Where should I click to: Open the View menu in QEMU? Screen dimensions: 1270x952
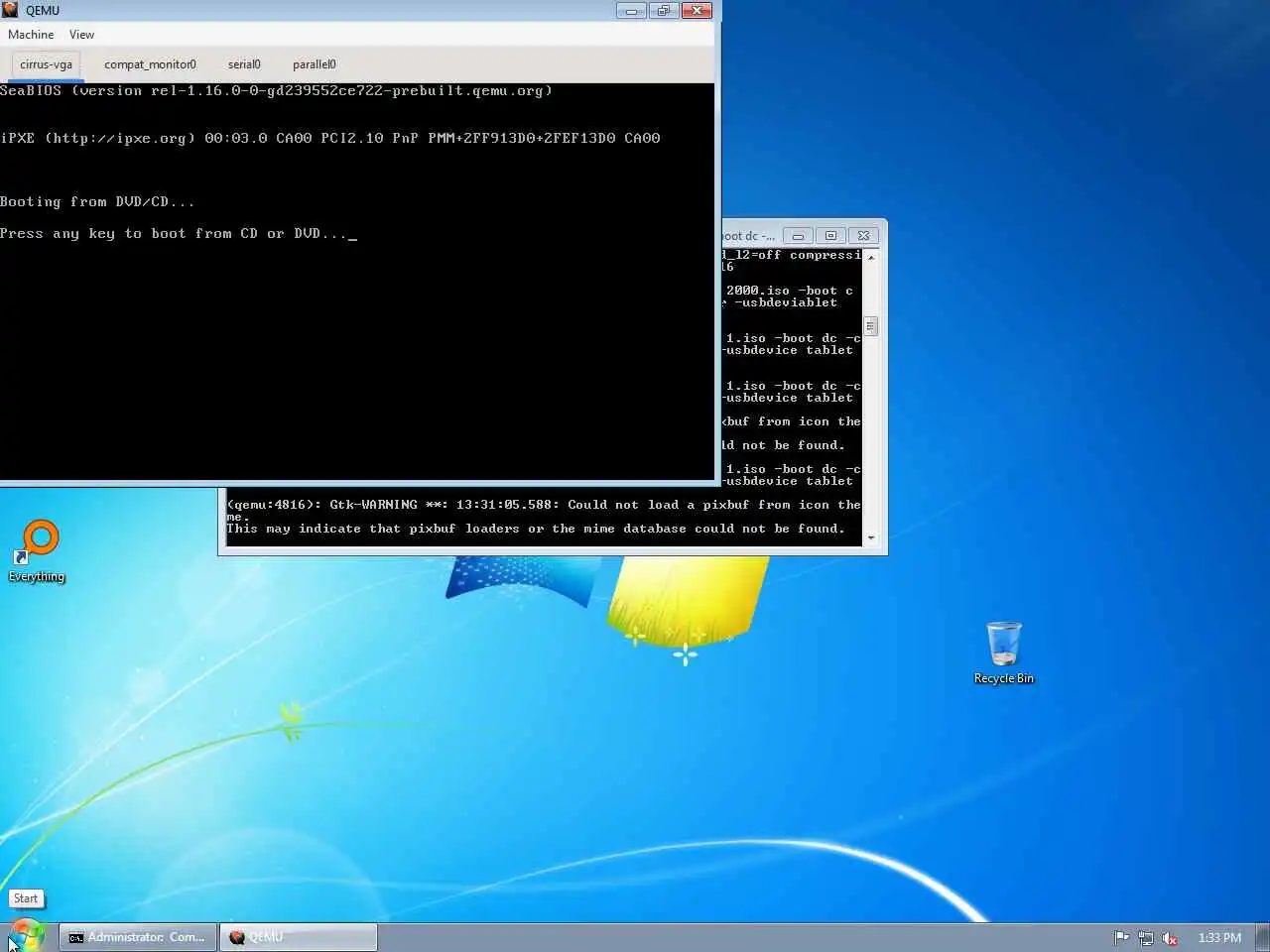point(81,35)
